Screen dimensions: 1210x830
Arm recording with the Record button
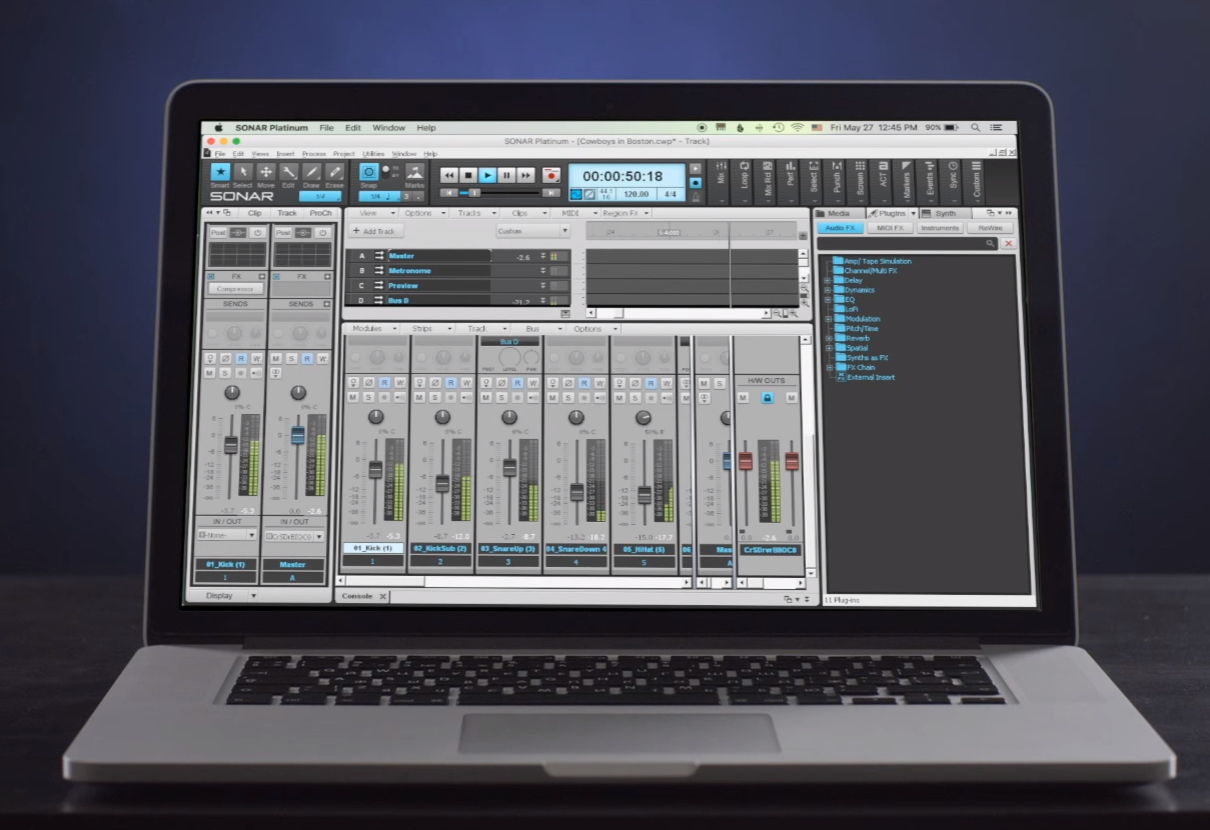(551, 175)
